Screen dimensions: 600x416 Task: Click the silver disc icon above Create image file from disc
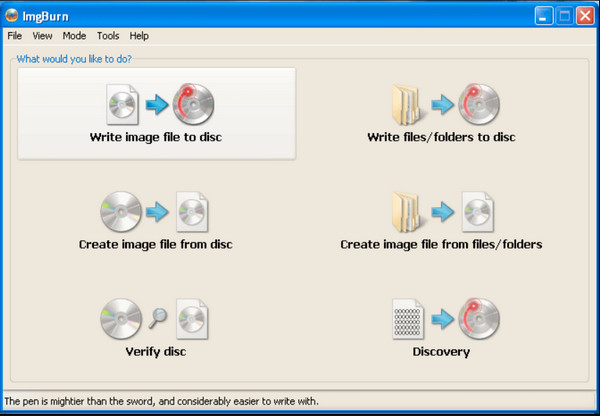coord(121,212)
